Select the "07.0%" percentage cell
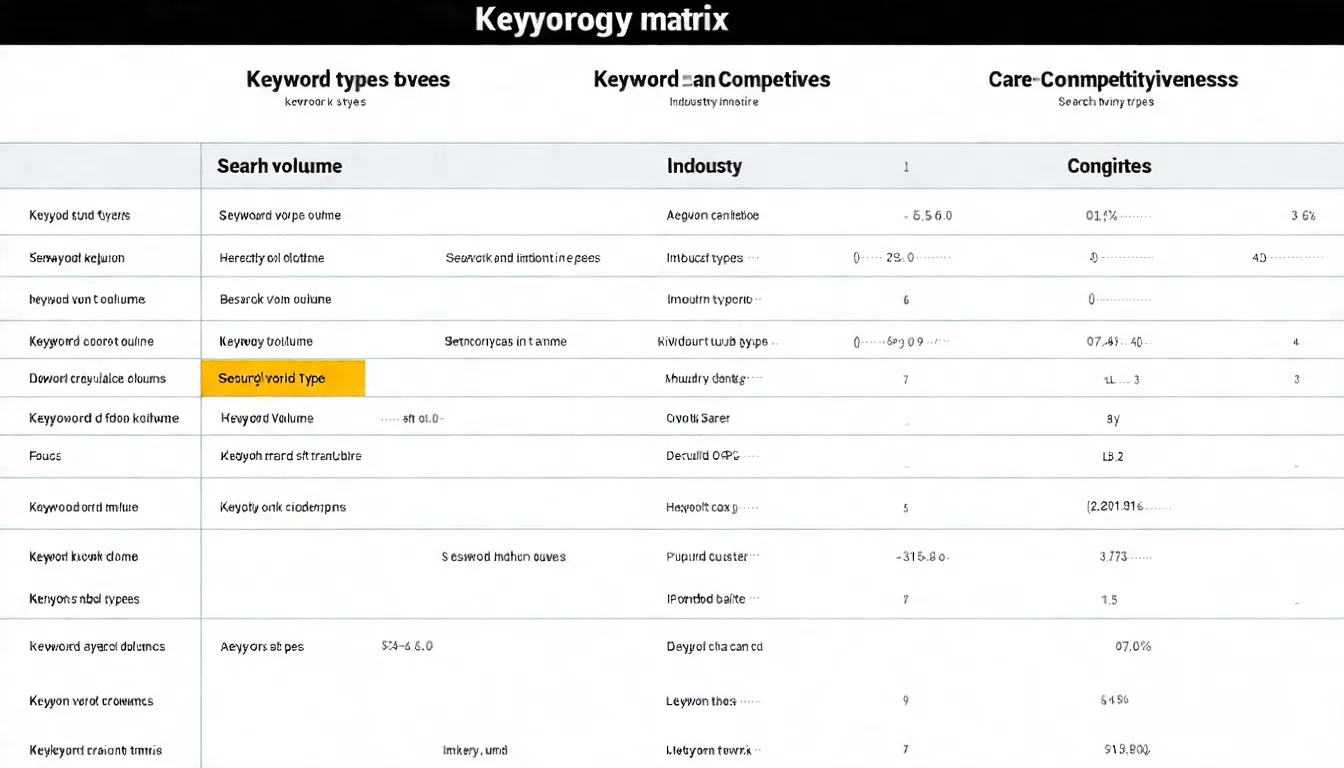1344x768 pixels. point(1133,646)
